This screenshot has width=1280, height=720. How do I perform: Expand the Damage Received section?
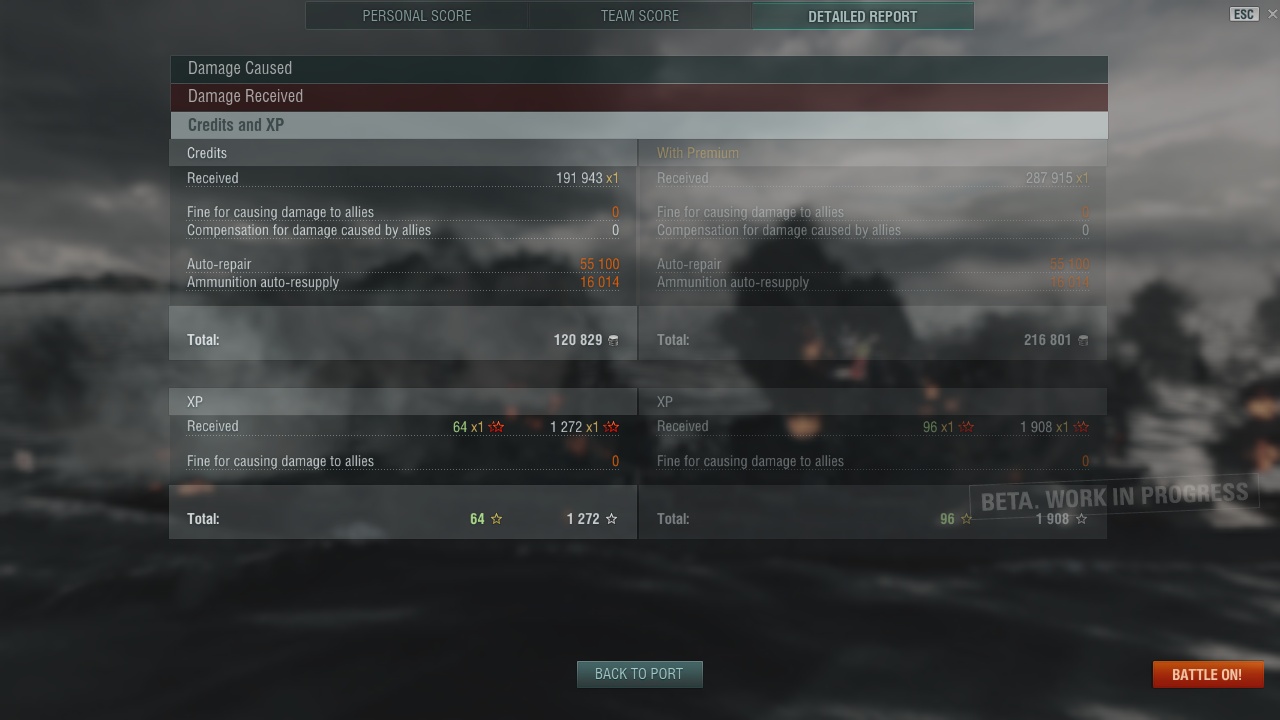[639, 97]
